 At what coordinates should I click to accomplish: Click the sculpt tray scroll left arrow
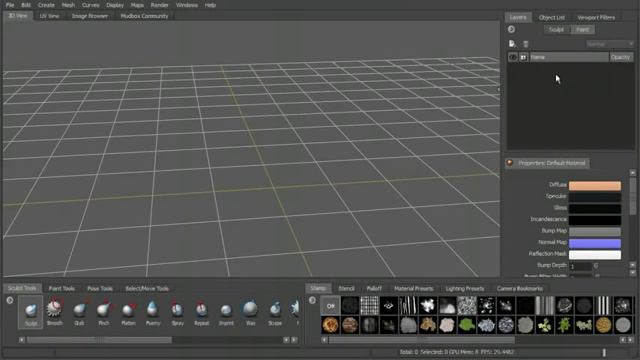22,340
